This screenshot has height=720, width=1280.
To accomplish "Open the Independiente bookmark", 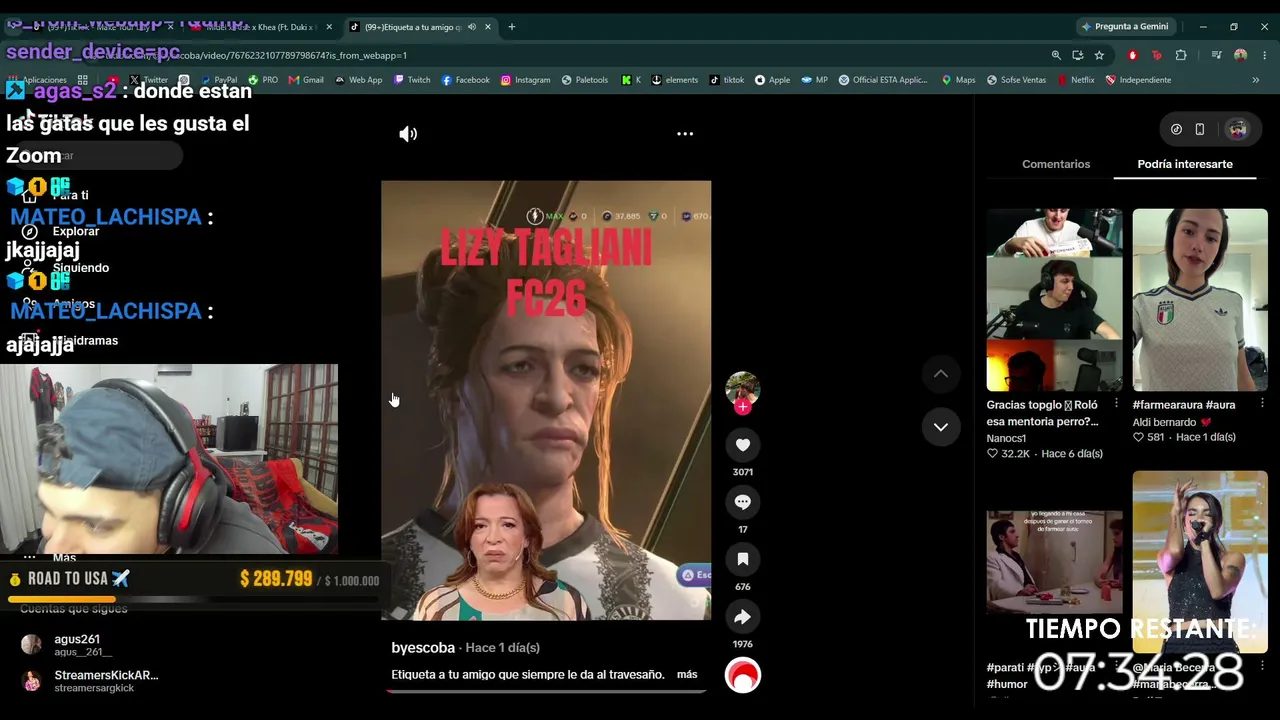I will [x=1138, y=80].
